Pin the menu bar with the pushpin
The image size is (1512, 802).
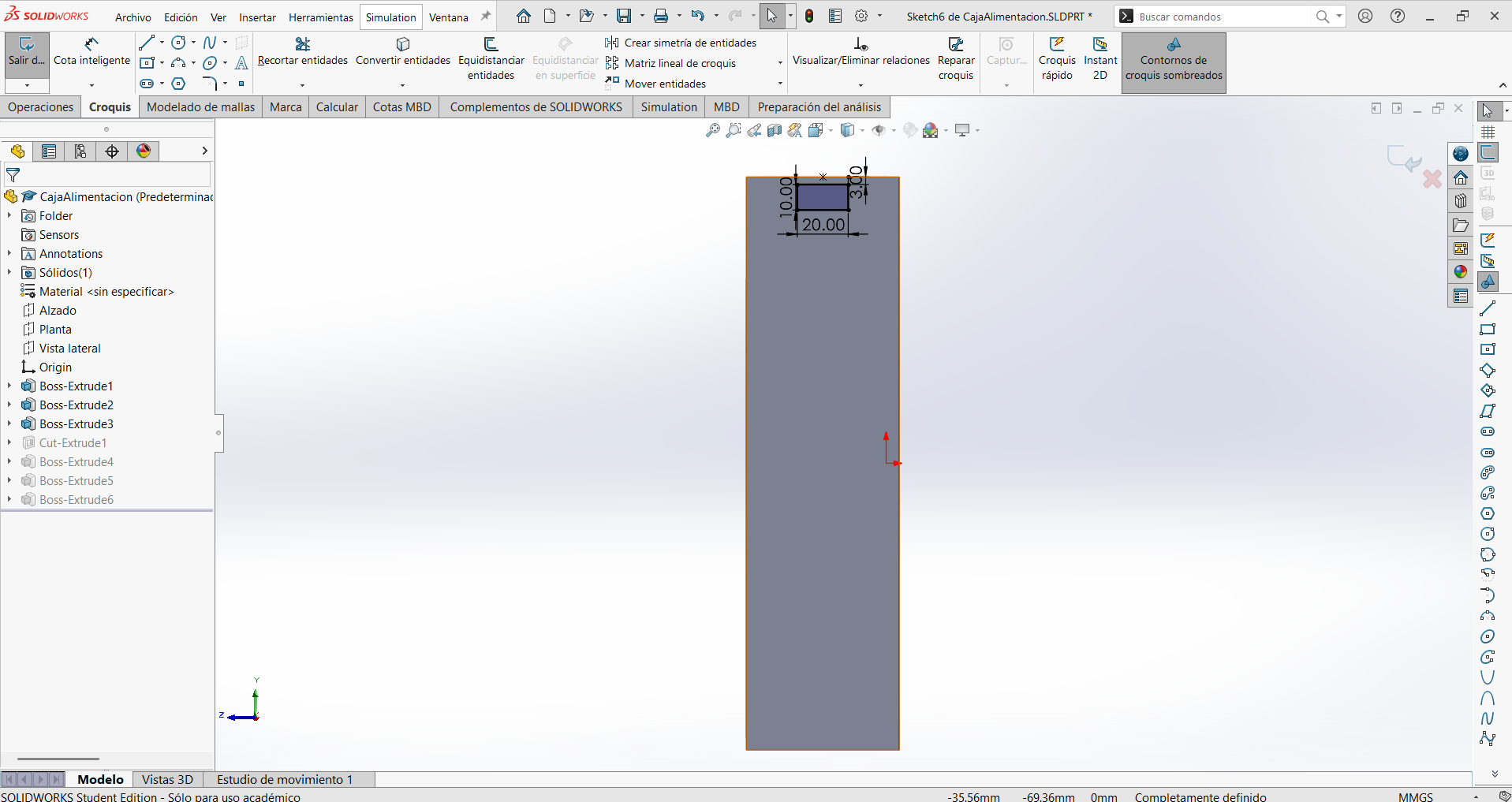pyautogui.click(x=486, y=16)
